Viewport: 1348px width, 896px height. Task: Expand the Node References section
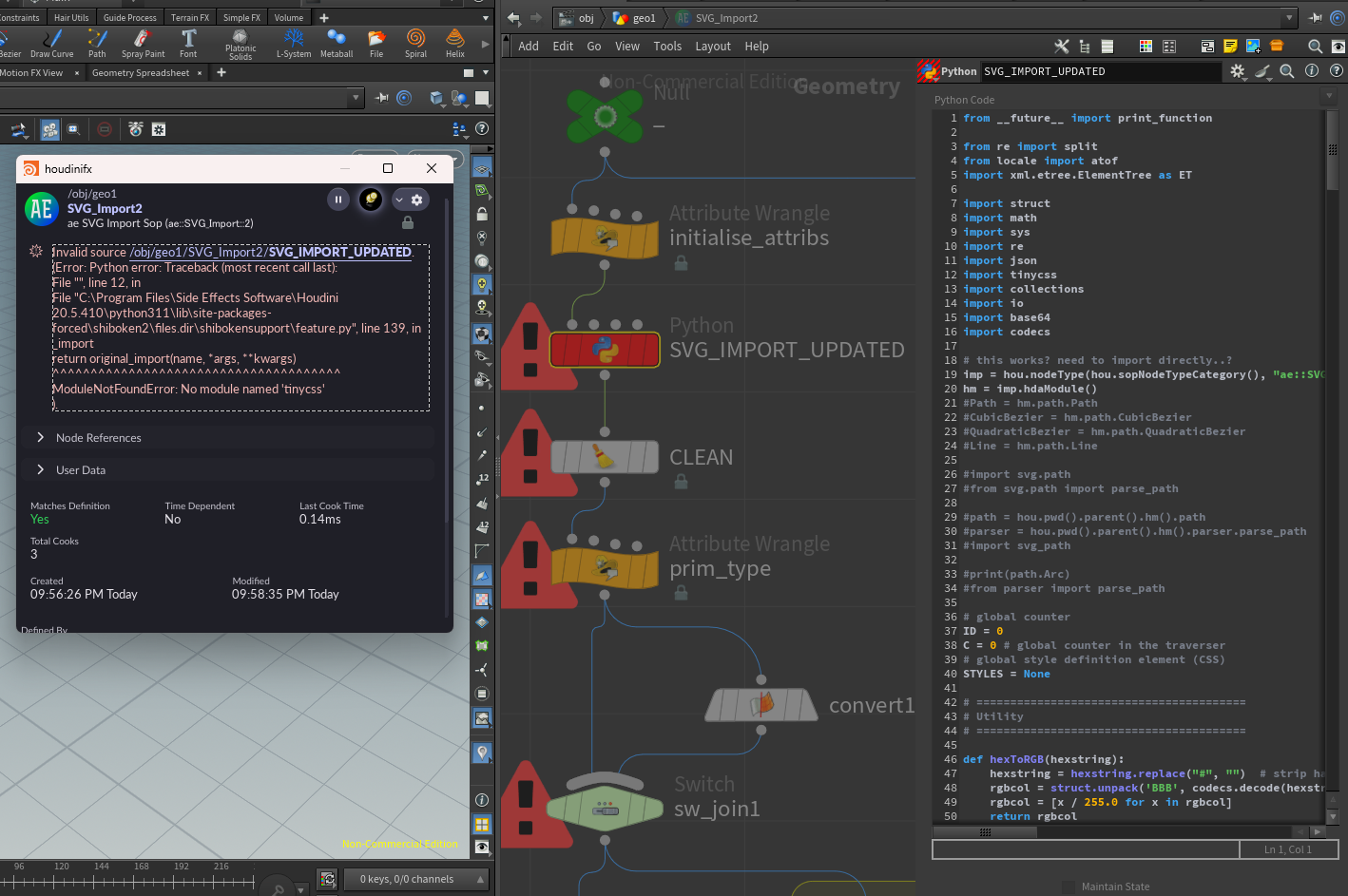[98, 438]
